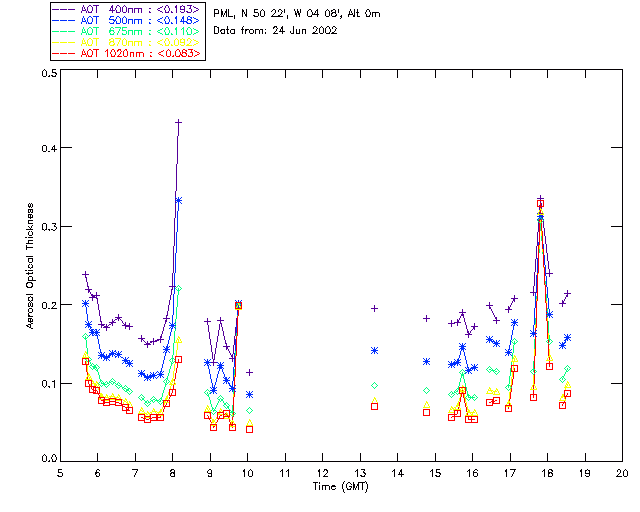This screenshot has height=512, width=640.
Task: Click the time axis label 18
Action: [x=547, y=473]
